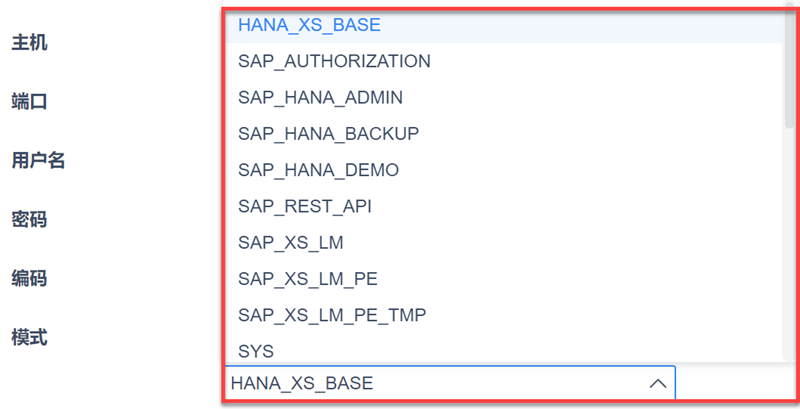800x409 pixels.
Task: Select SAP_REST_API in the list
Action: (x=304, y=206)
